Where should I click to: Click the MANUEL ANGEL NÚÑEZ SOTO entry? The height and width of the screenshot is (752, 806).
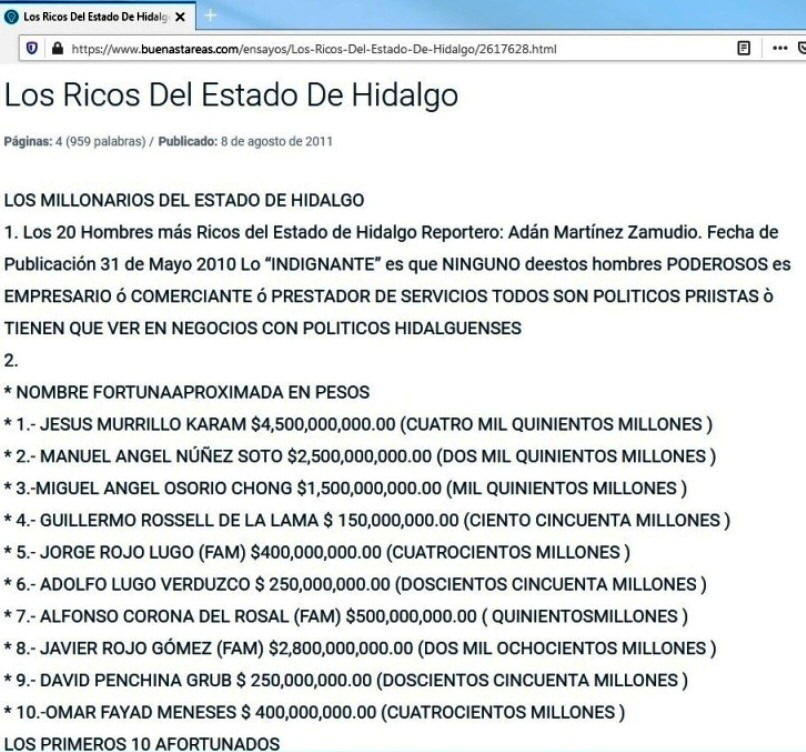(x=360, y=456)
